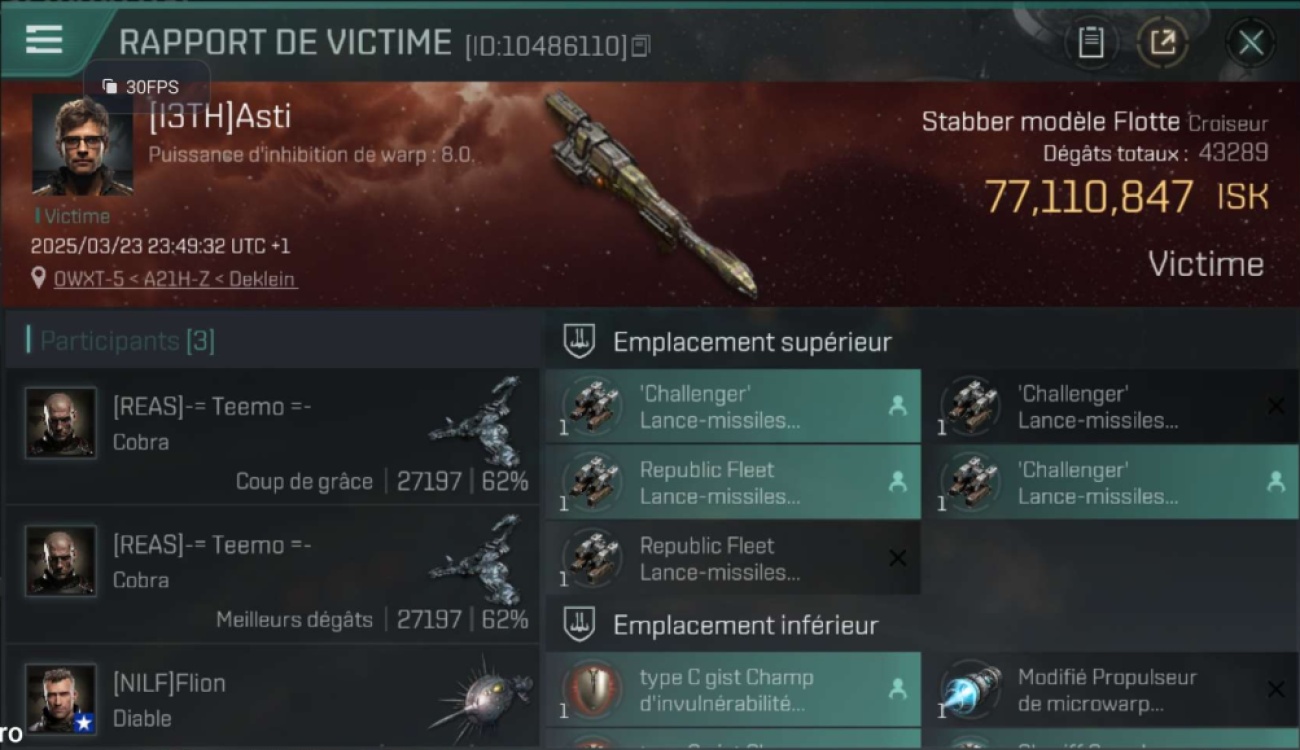Open the clipboard report icon
Viewport: 1300px width, 750px height.
[1091, 42]
